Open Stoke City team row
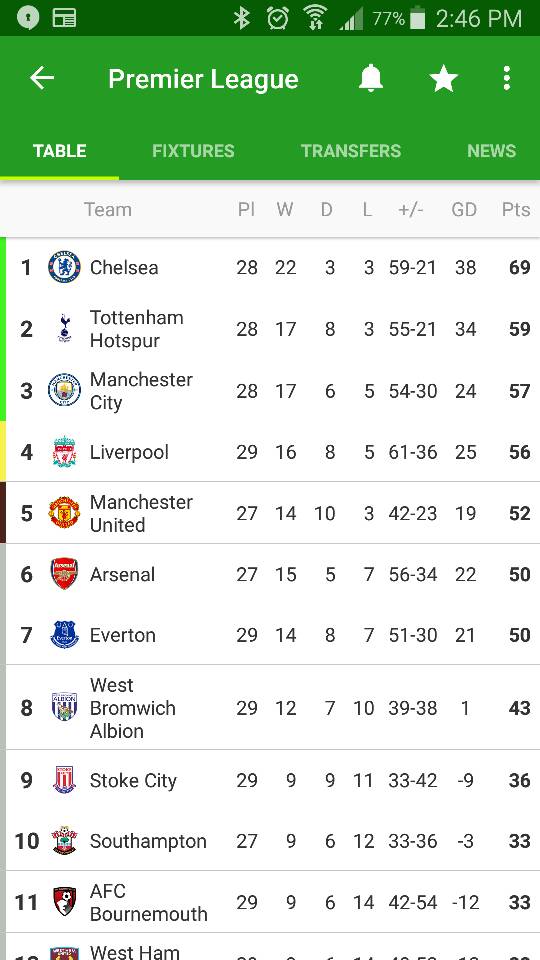Image resolution: width=540 pixels, height=960 pixels. (x=272, y=780)
